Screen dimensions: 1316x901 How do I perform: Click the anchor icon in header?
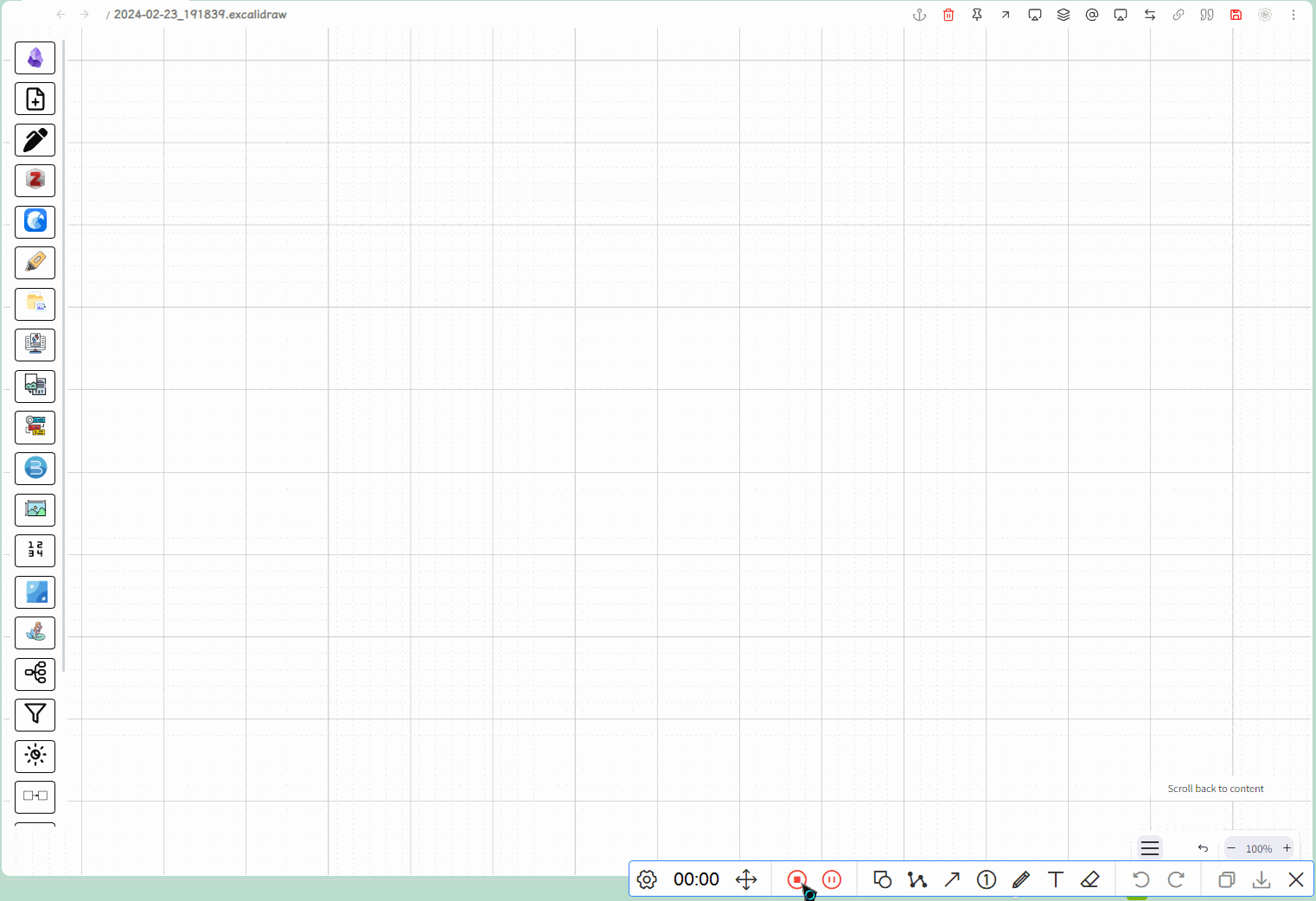tap(920, 15)
